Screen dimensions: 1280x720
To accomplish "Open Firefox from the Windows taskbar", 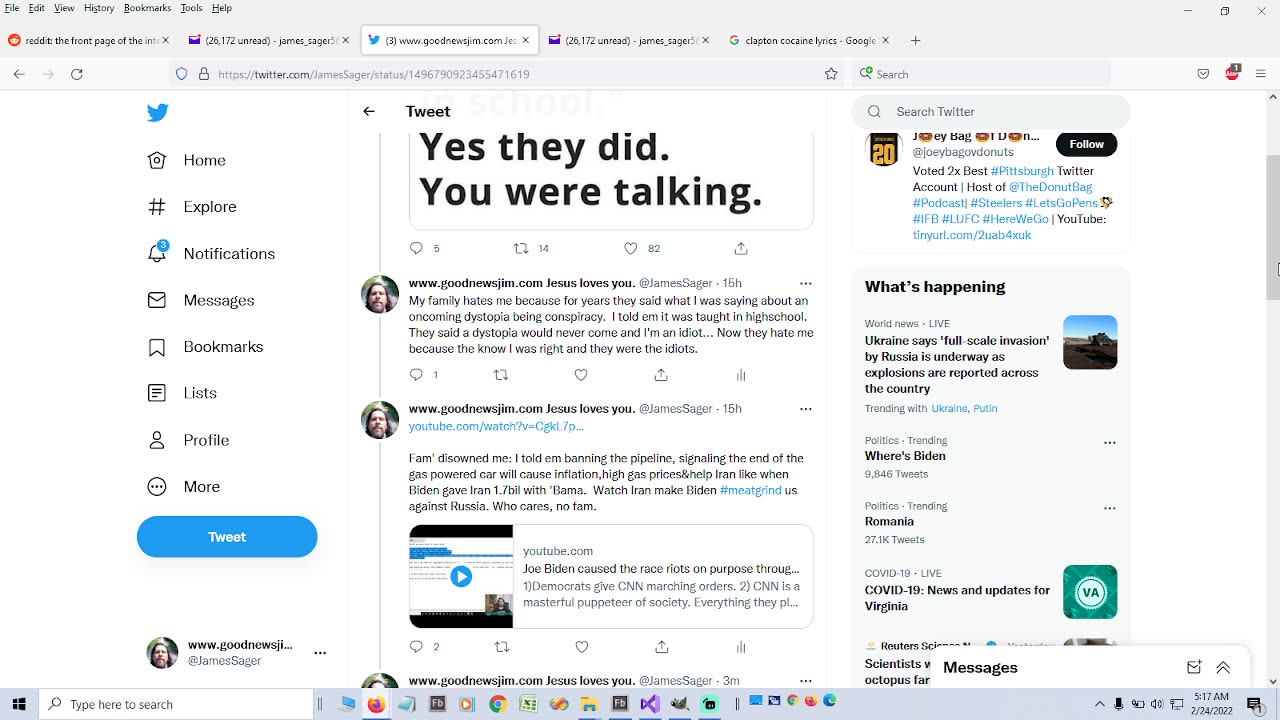I will 375,704.
